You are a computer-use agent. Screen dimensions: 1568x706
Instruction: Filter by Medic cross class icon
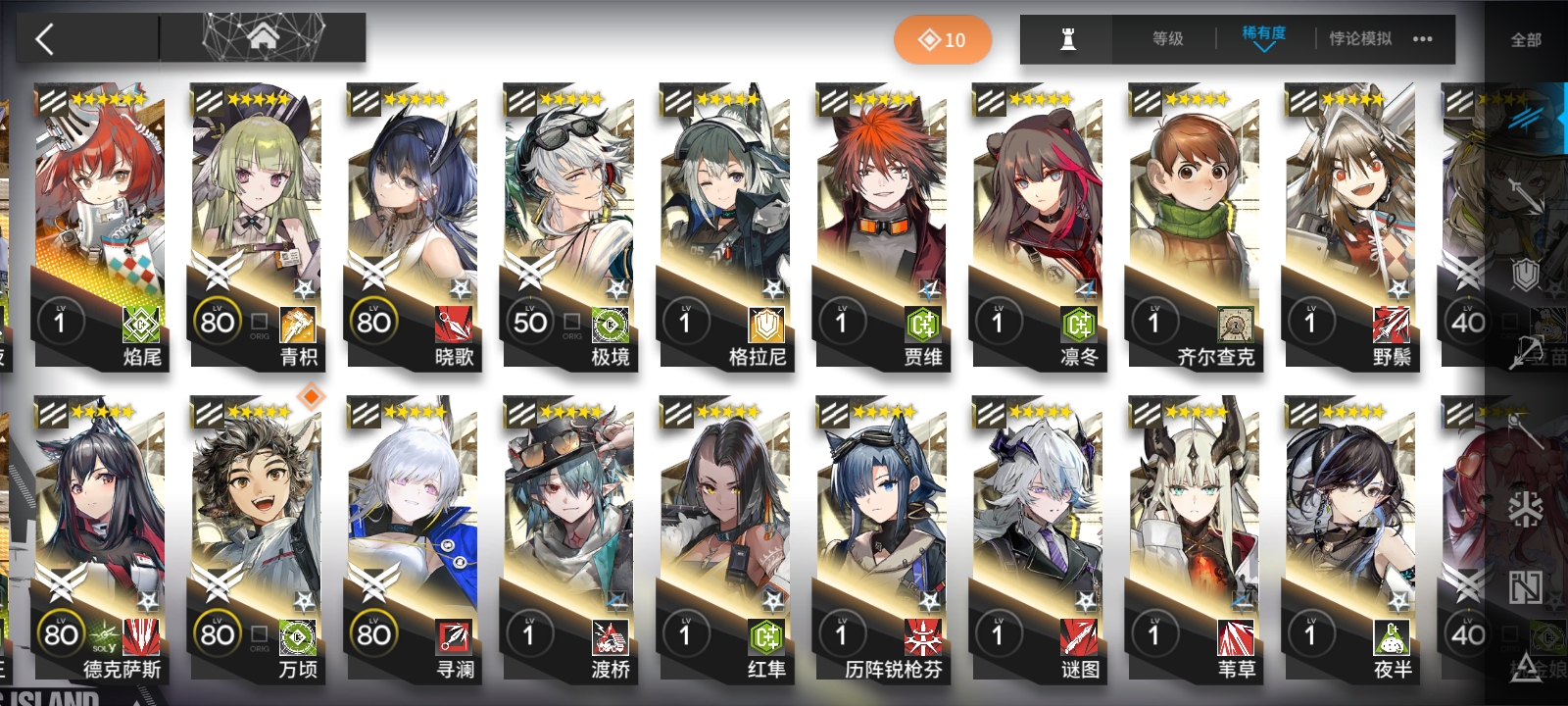(x=1525, y=508)
